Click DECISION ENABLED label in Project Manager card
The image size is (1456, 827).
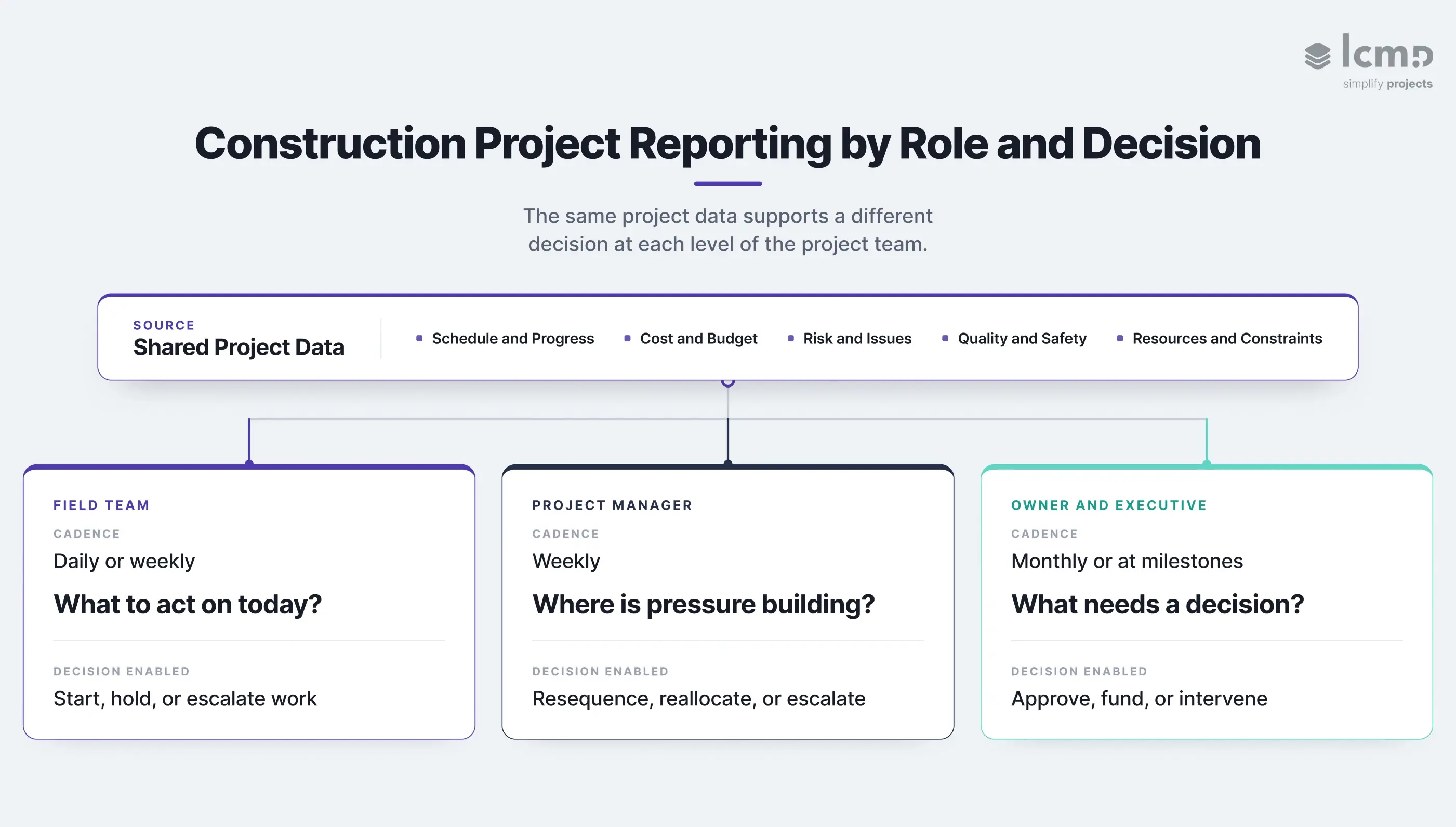tap(601, 671)
